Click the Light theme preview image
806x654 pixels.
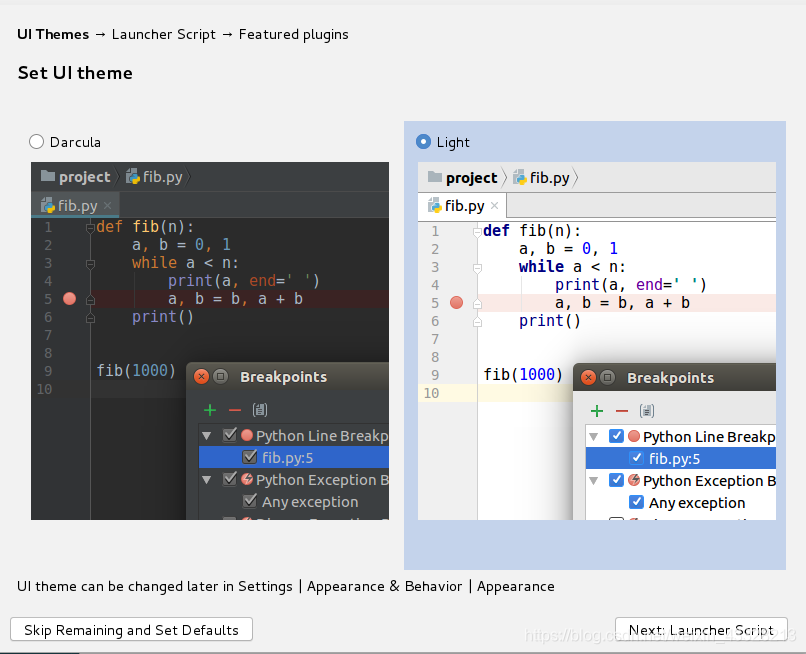pos(597,341)
